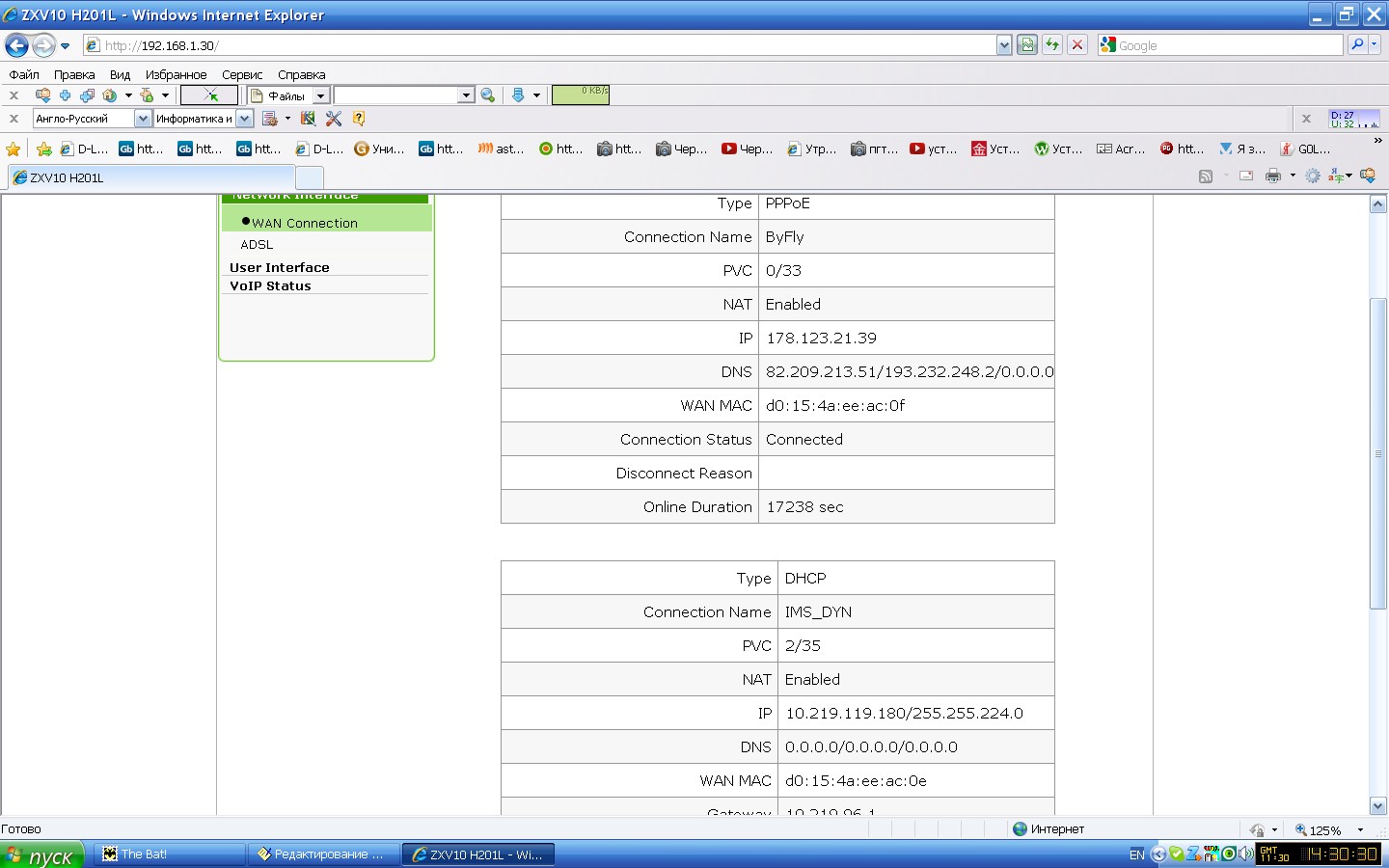The height and width of the screenshot is (868, 1389).
Task: Stop loading the page
Action: (1077, 45)
